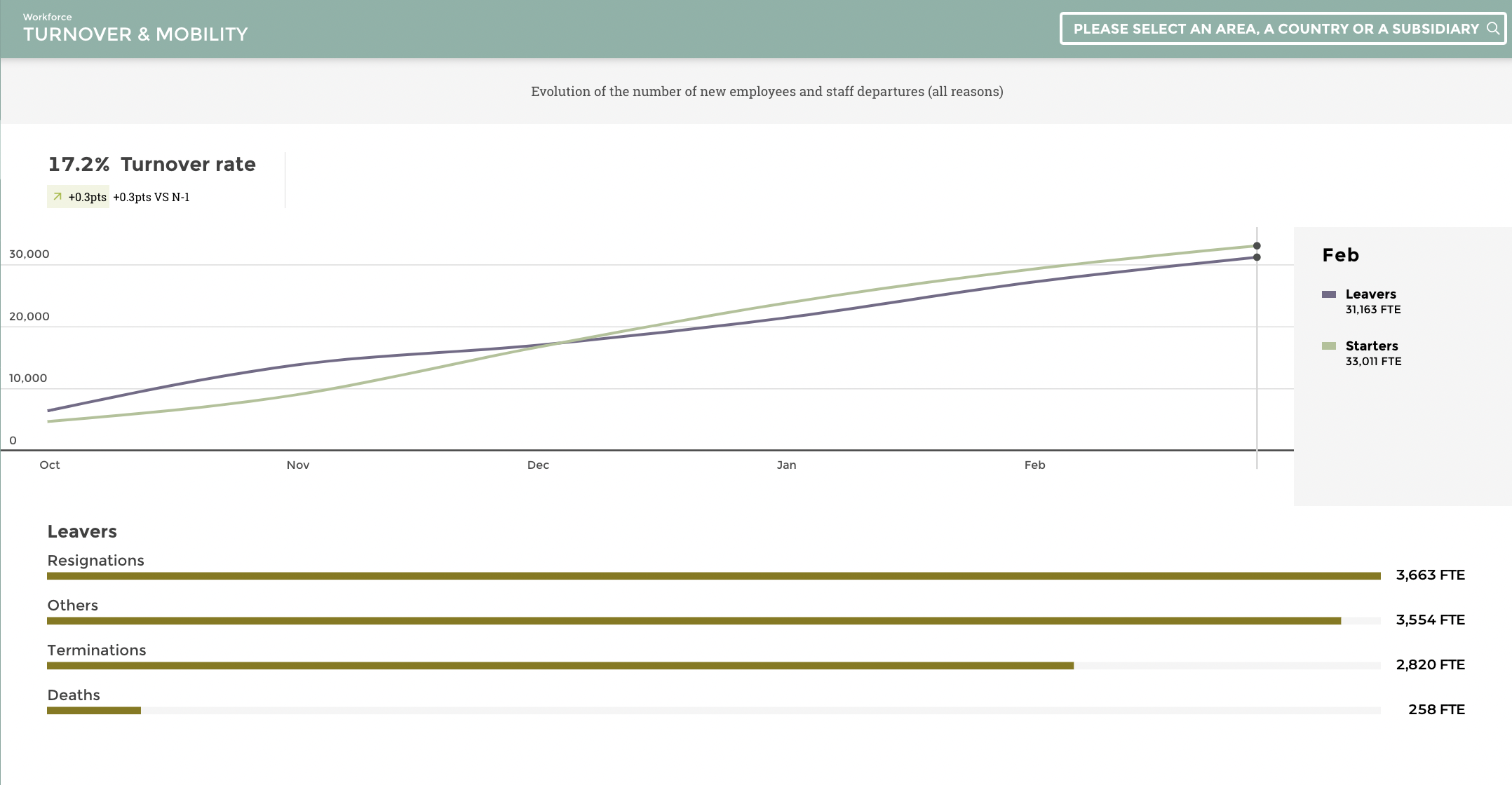
Task: Click the Oct axis label
Action: click(50, 465)
